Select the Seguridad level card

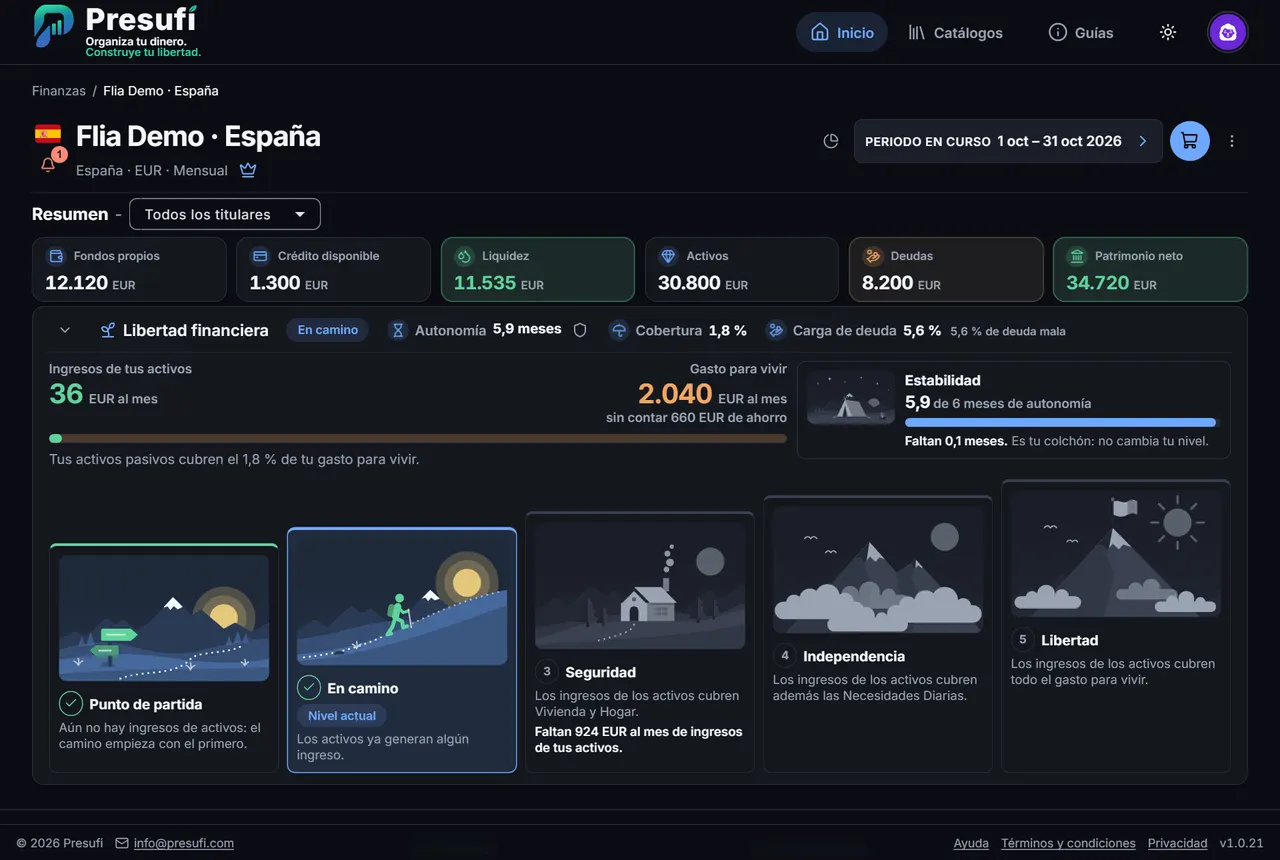coord(640,642)
